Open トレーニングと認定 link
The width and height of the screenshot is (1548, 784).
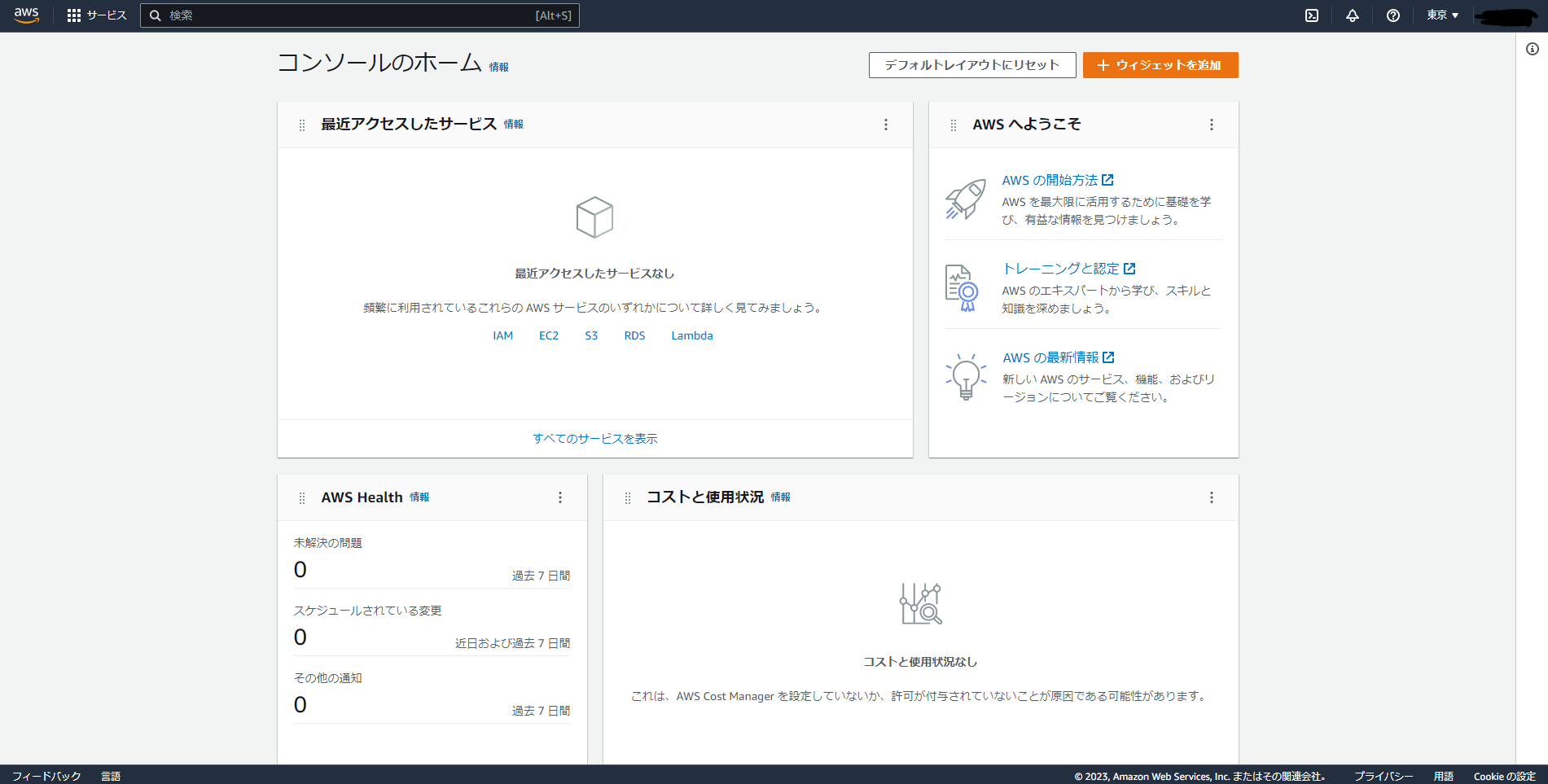coord(1069,269)
